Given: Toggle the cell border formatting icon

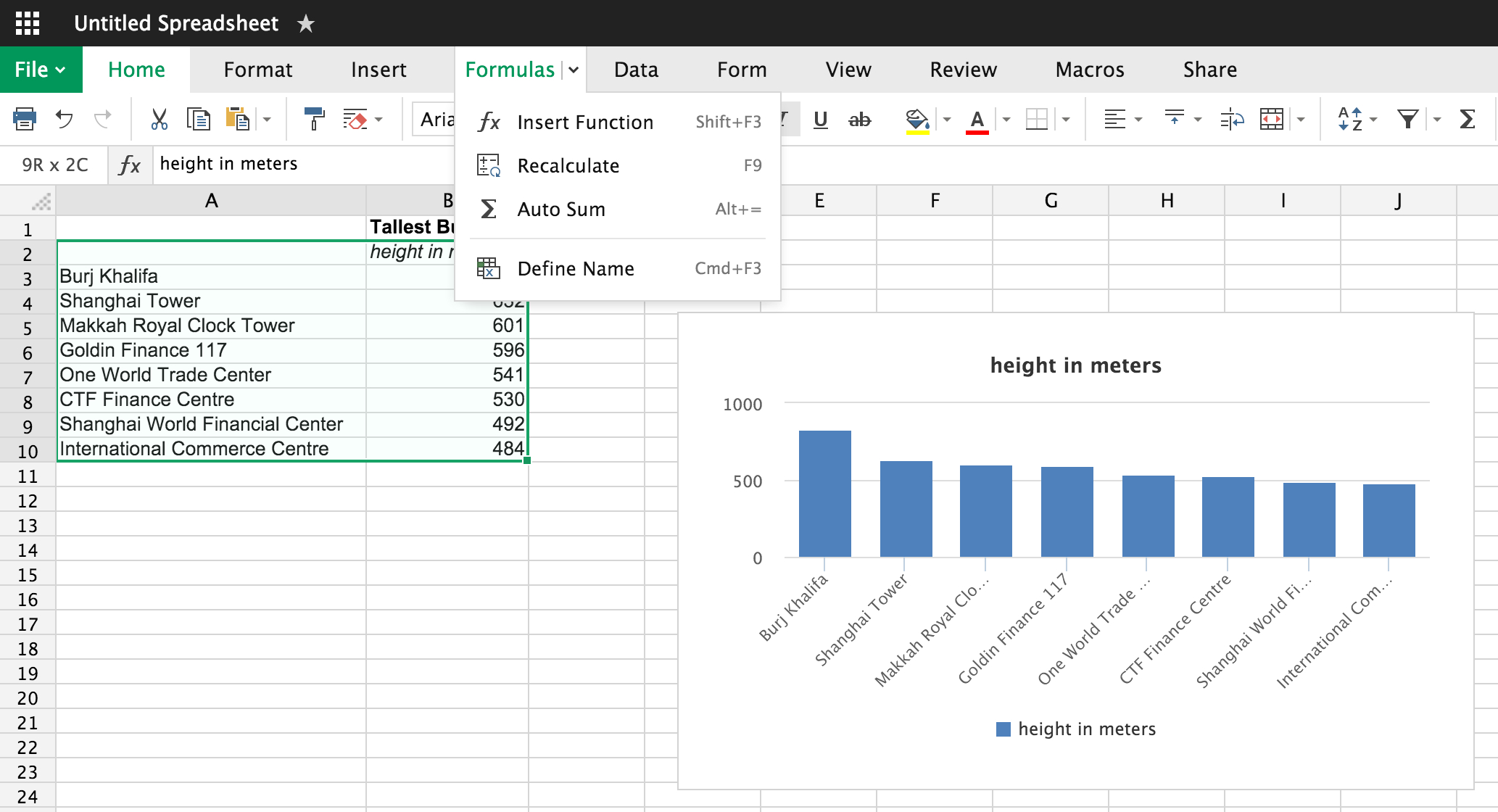Looking at the screenshot, I should coord(1038,120).
